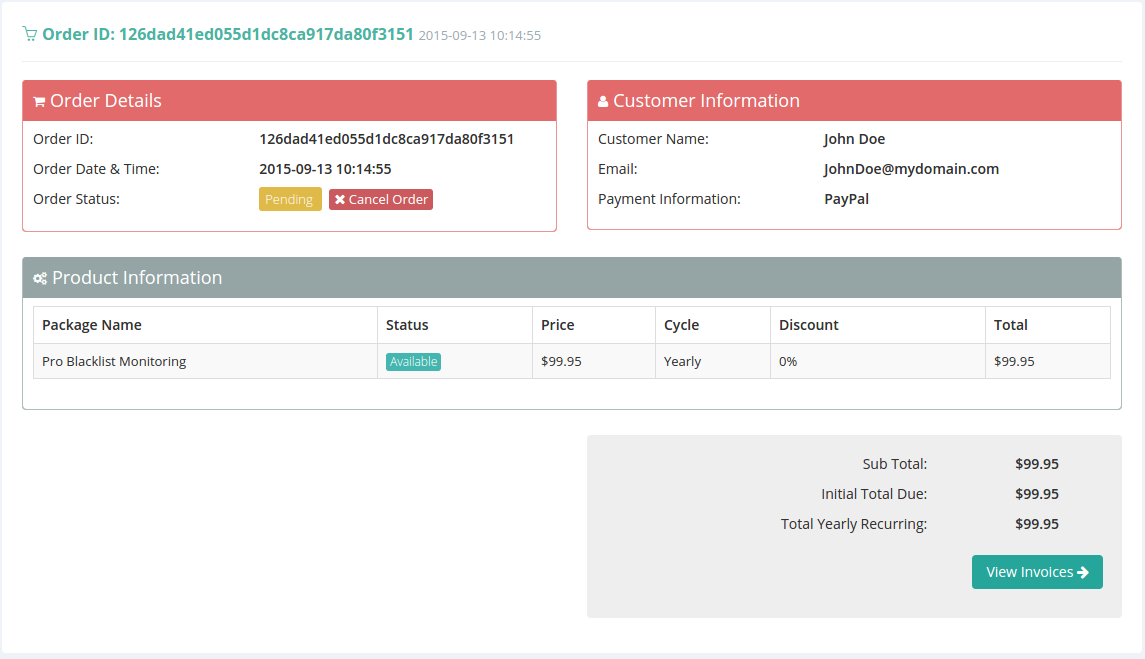Click the shopping cart icon beside Order ID heading
The height and width of the screenshot is (659, 1145).
(x=29, y=34)
